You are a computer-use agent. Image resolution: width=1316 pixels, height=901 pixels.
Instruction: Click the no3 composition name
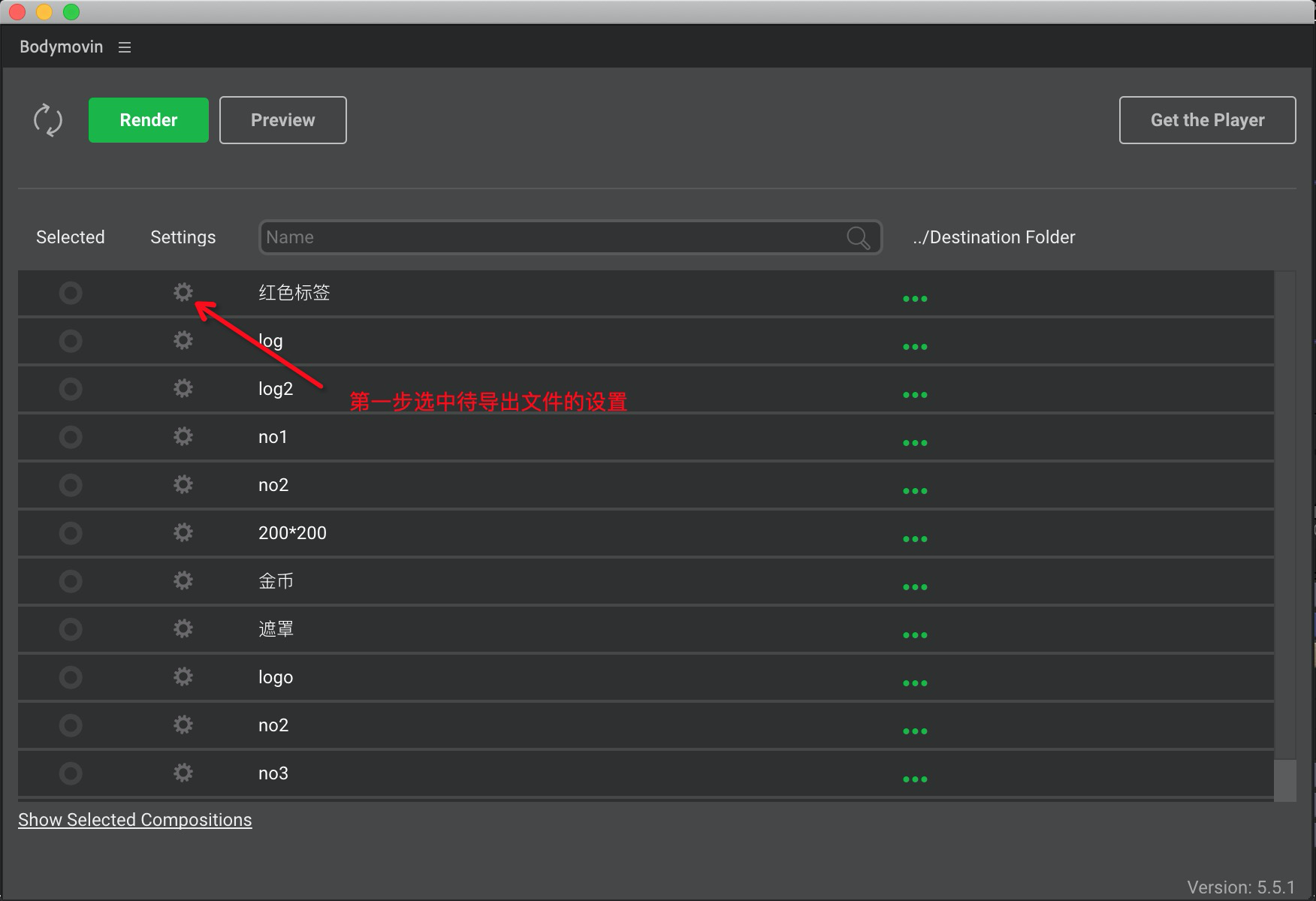pos(273,773)
